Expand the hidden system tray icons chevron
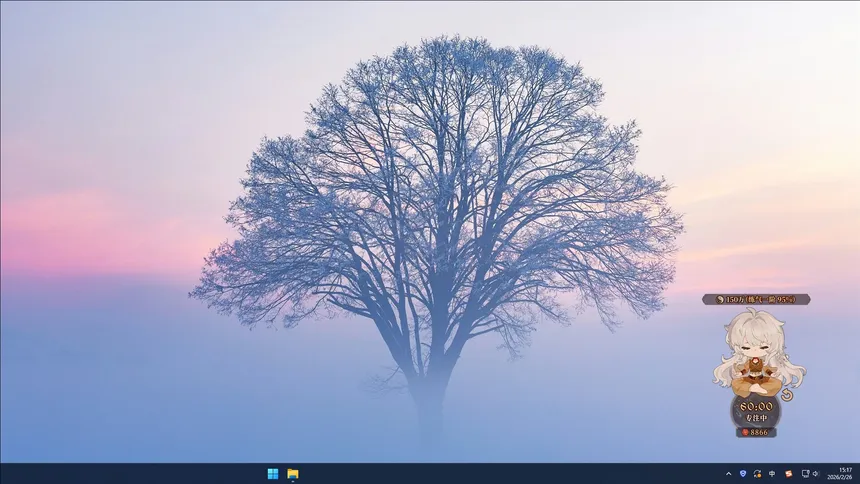Viewport: 860px width, 484px height. click(728, 474)
